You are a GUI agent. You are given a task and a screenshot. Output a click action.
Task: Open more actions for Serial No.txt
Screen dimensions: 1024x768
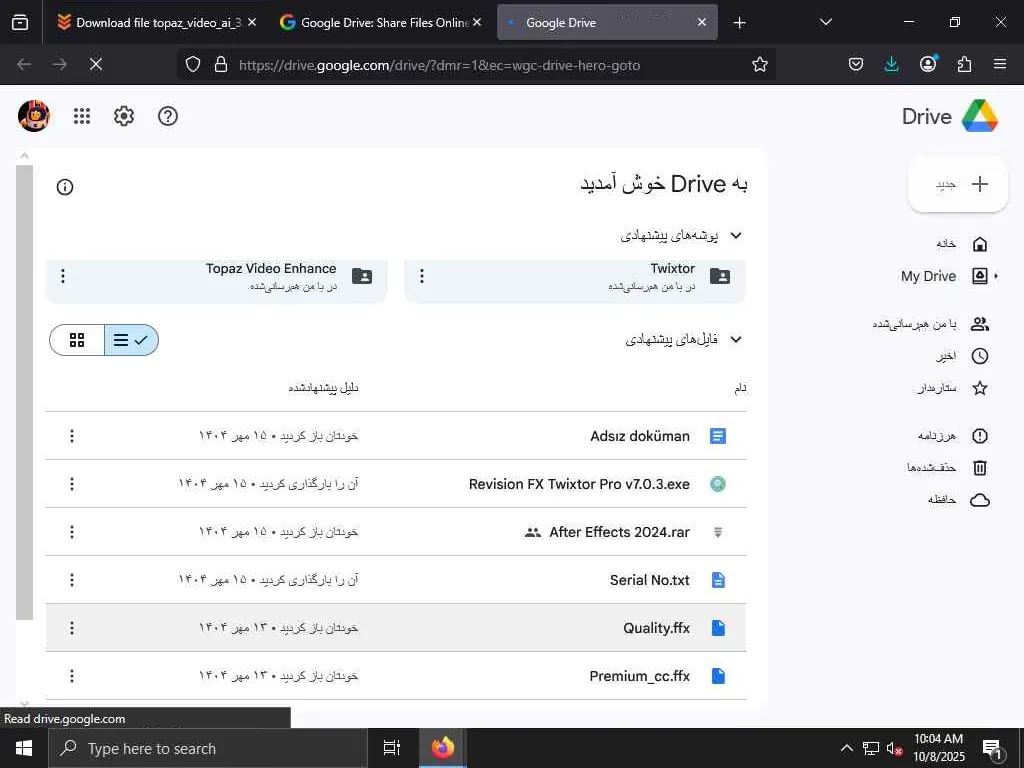click(x=72, y=580)
